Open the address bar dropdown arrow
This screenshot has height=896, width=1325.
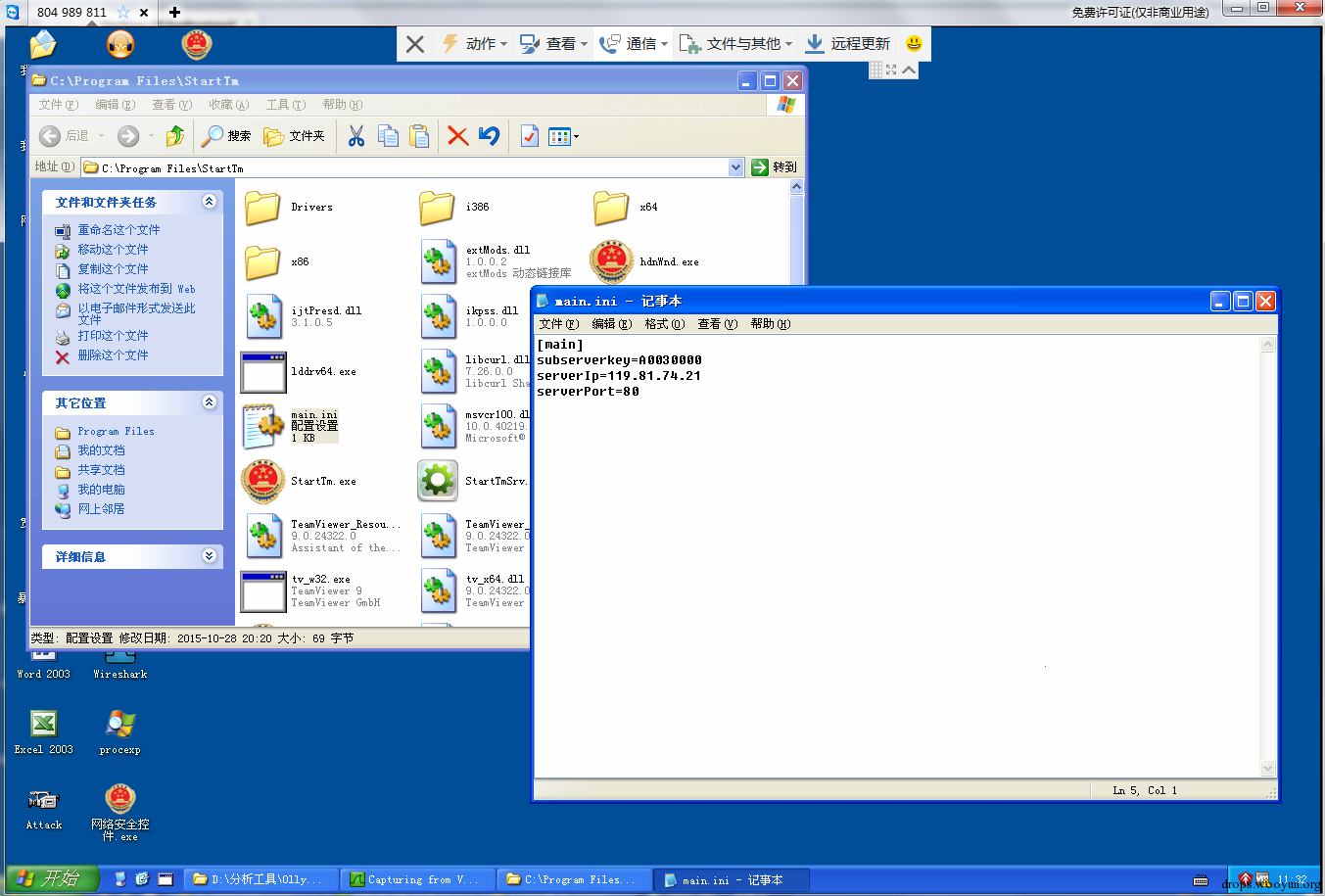tap(736, 167)
